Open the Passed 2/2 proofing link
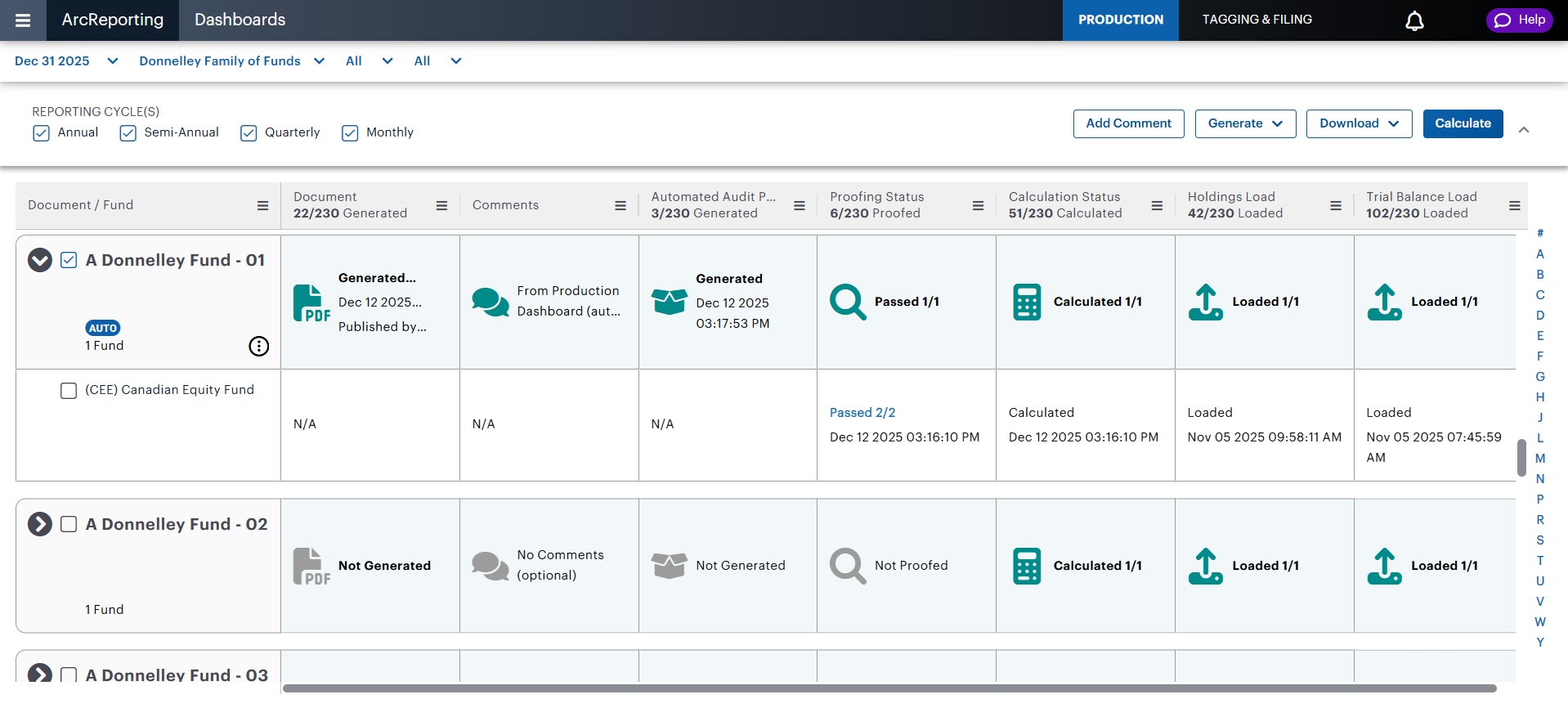This screenshot has height=708, width=1568. 862,413
